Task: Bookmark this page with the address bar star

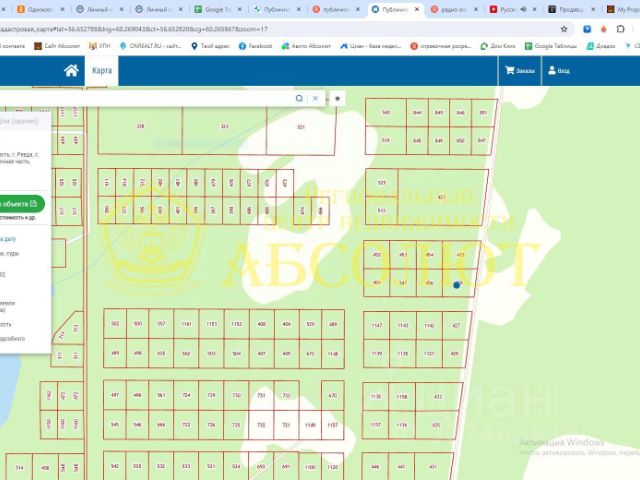Action: click(564, 29)
